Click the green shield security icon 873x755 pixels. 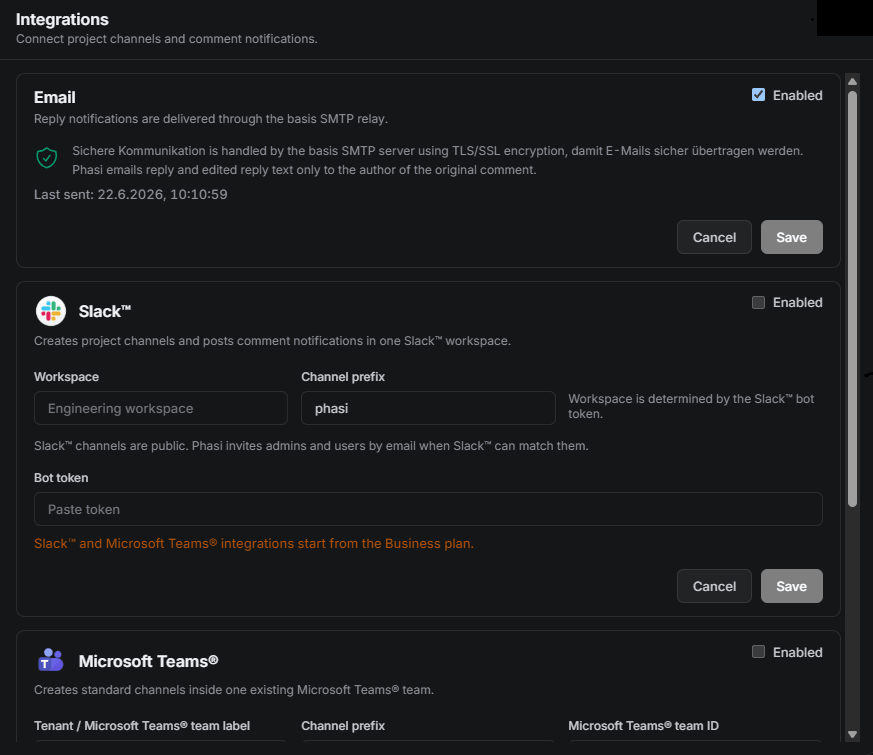coord(47,158)
